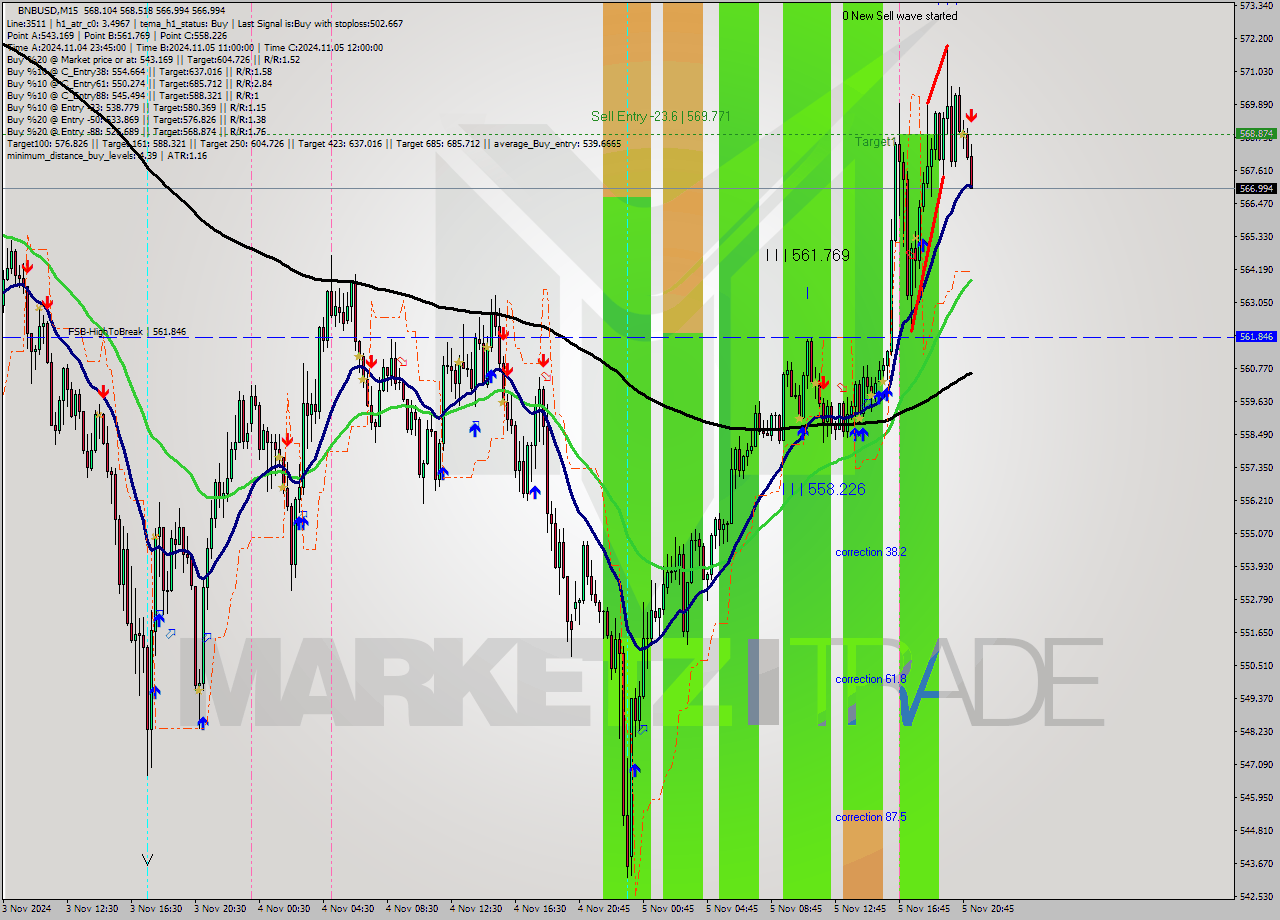1280x920 pixels.
Task: Click the 569.890 price axis label
Action: pyautogui.click(x=1256, y=104)
